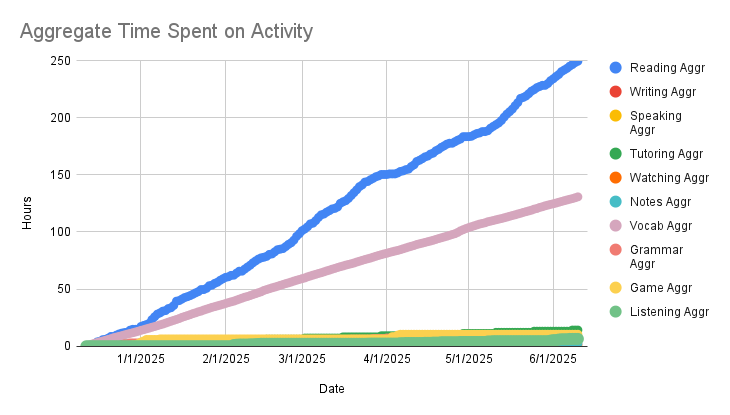
Task: Click the Speaking Aggr legend color dot
Action: click(616, 116)
